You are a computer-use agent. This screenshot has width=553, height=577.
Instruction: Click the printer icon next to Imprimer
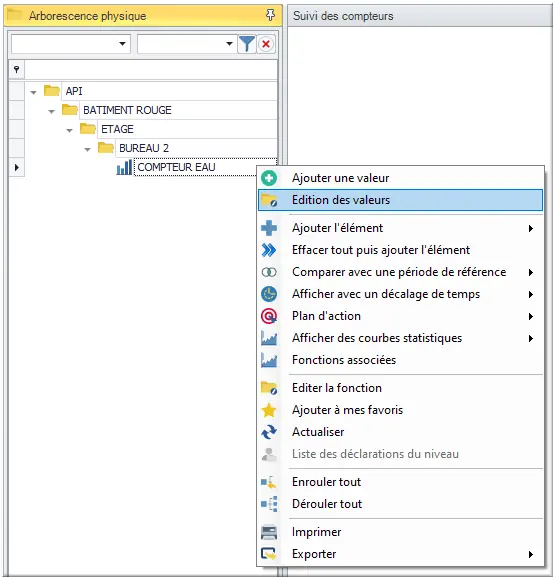coord(269,532)
